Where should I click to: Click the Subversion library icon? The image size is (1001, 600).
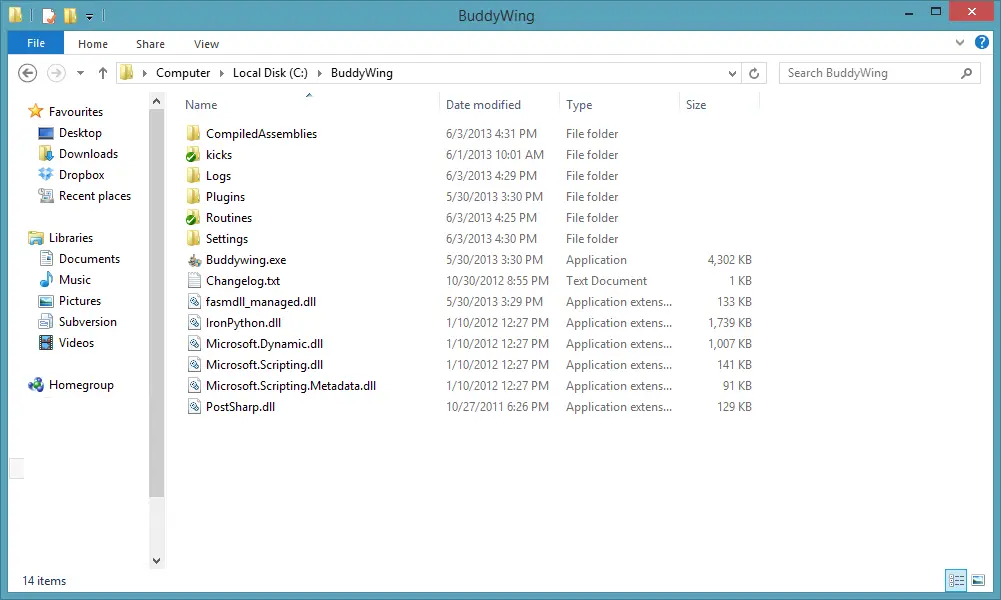[x=46, y=322]
